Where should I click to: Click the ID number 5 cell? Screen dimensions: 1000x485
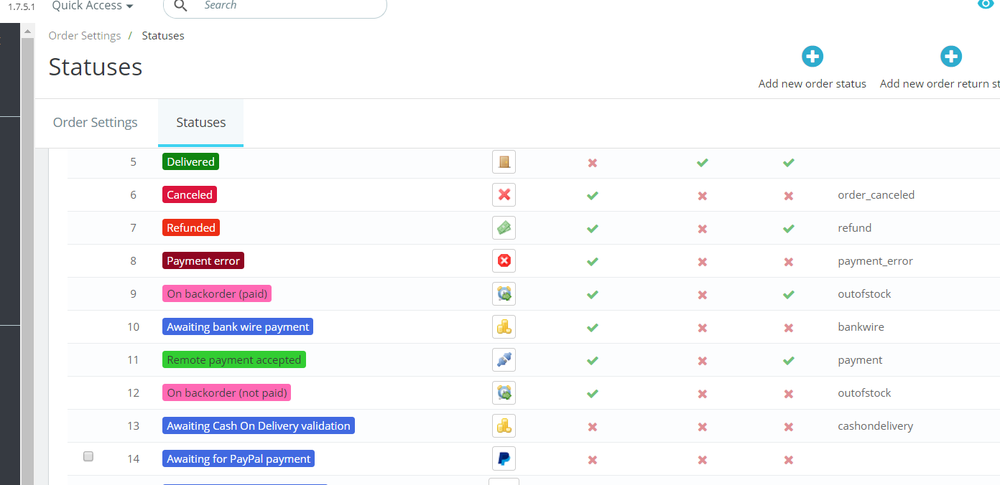click(133, 162)
